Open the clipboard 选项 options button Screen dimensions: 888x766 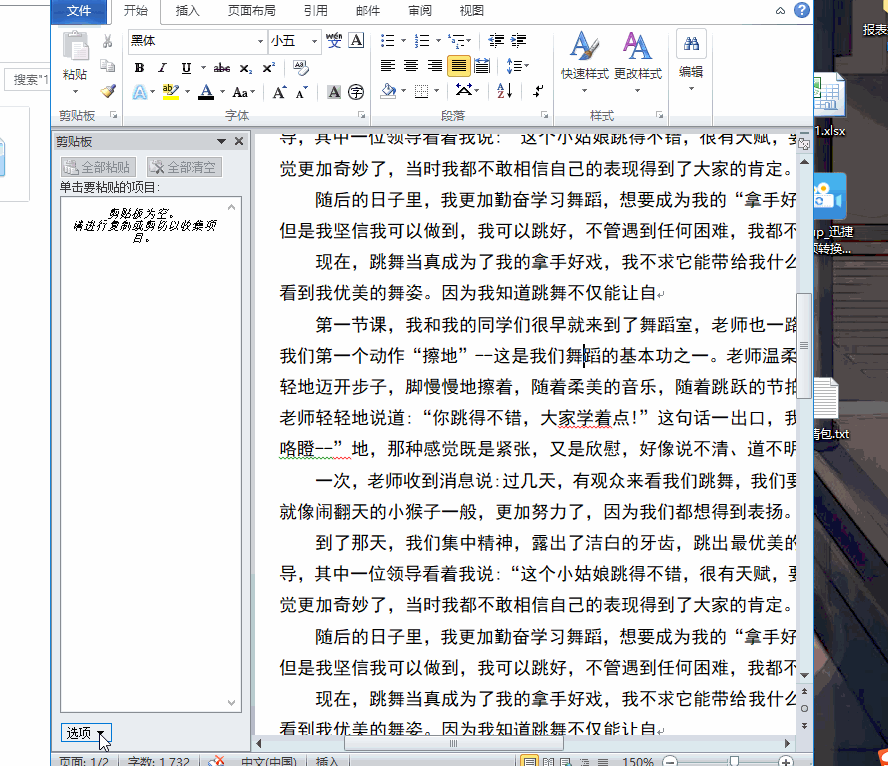click(x=85, y=733)
